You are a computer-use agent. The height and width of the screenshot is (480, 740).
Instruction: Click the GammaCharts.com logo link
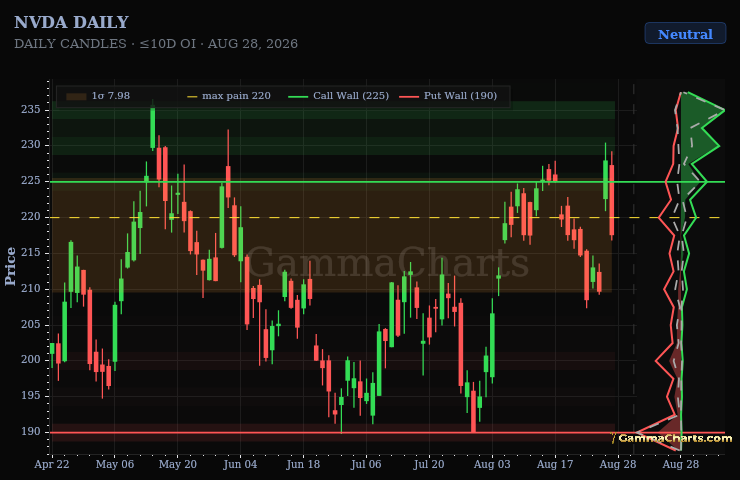click(672, 438)
